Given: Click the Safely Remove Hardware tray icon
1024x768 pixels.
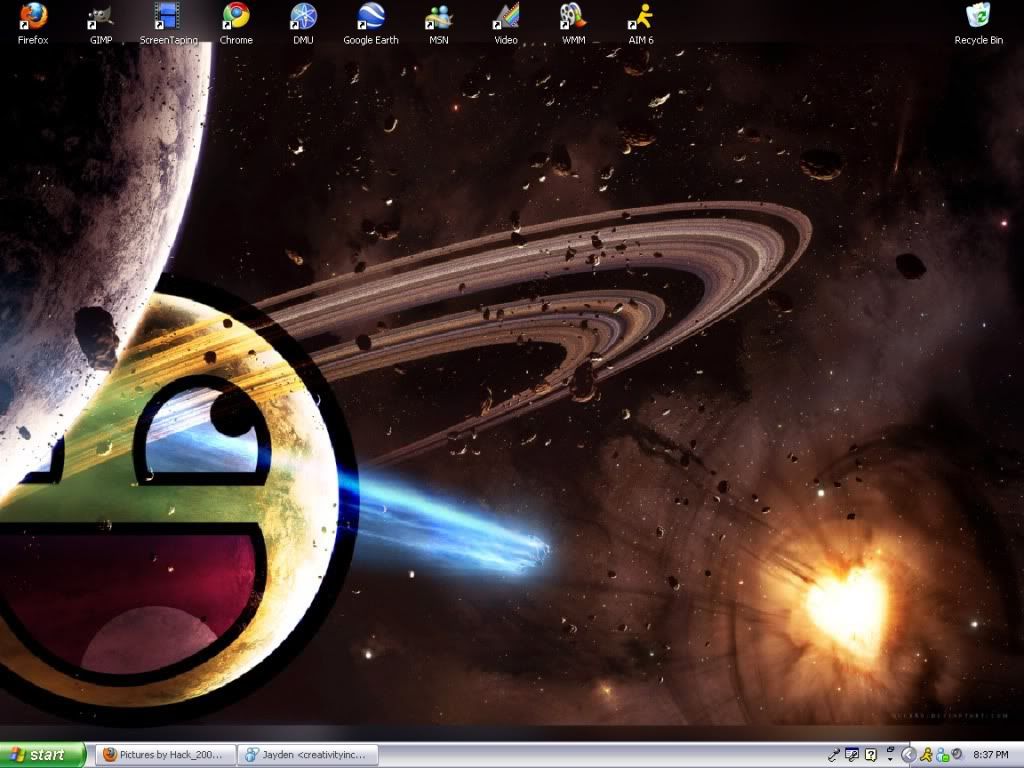Looking at the screenshot, I should pyautogui.click(x=957, y=754).
